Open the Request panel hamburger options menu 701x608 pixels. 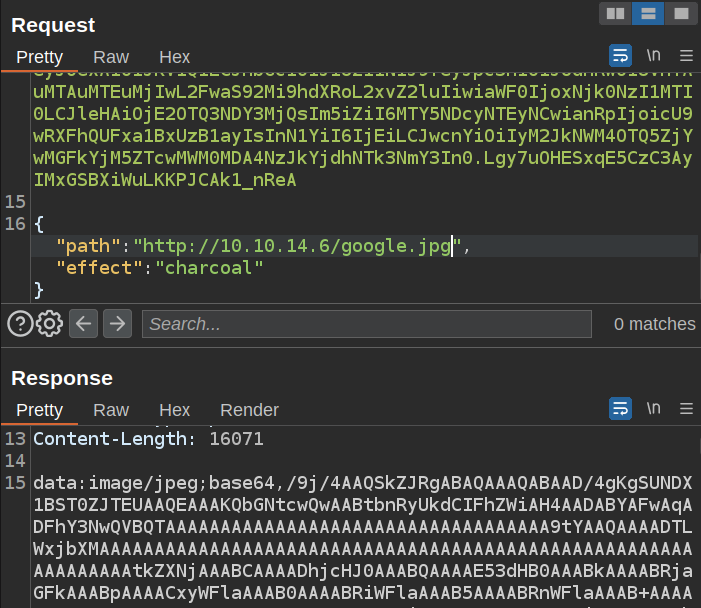pos(686,55)
